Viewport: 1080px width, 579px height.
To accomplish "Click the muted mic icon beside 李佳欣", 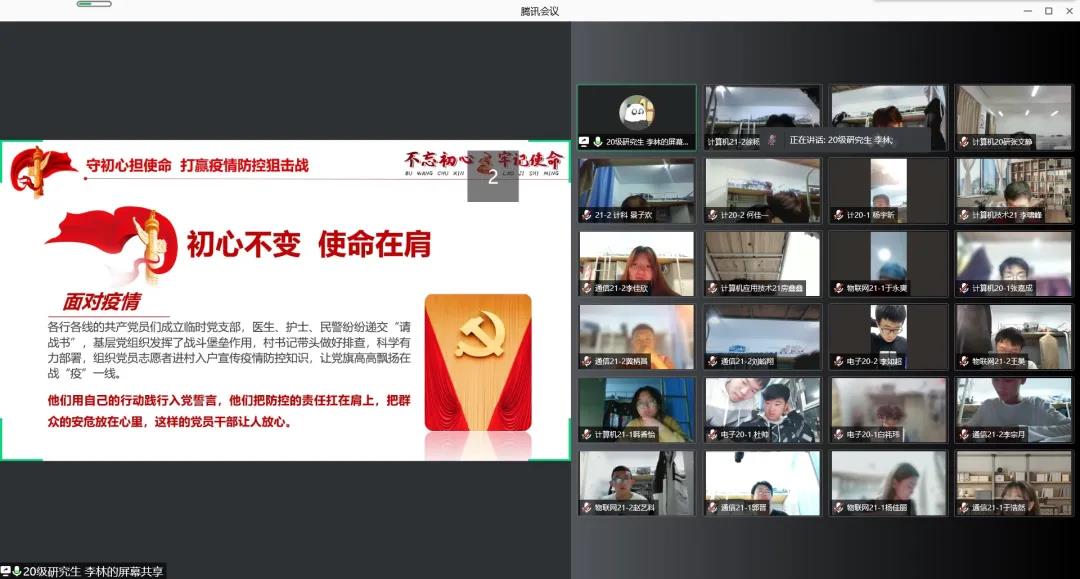I will [x=587, y=288].
